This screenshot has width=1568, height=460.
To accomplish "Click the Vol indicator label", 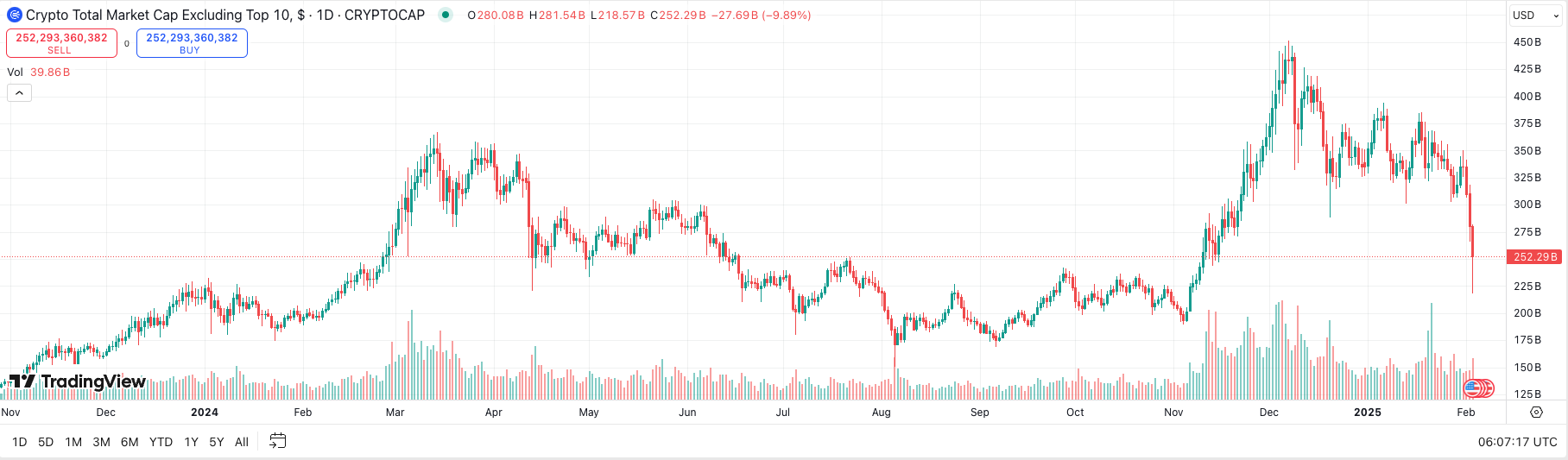I will 16,72.
